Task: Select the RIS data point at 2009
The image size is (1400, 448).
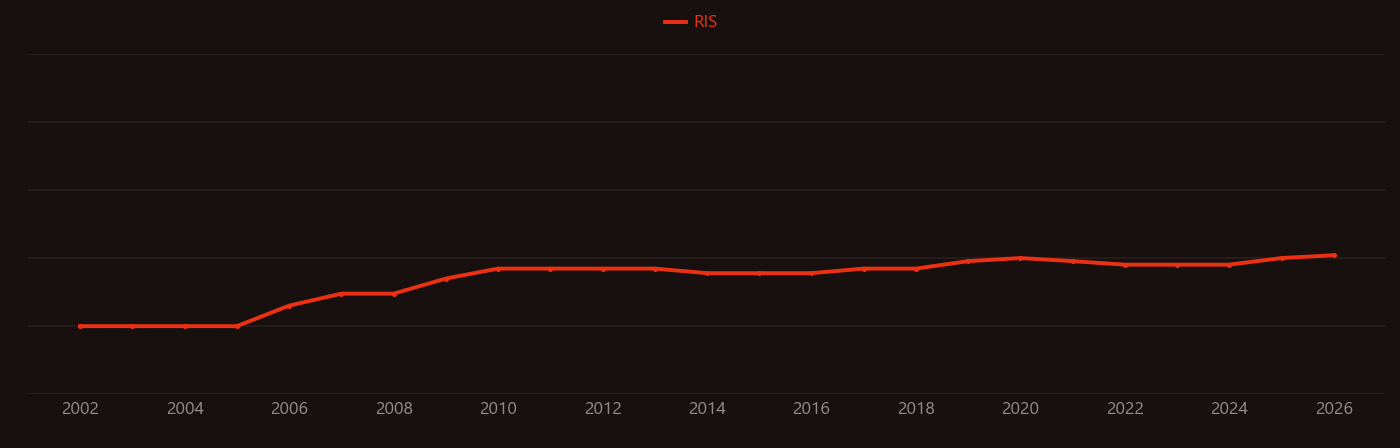Action: (x=446, y=279)
